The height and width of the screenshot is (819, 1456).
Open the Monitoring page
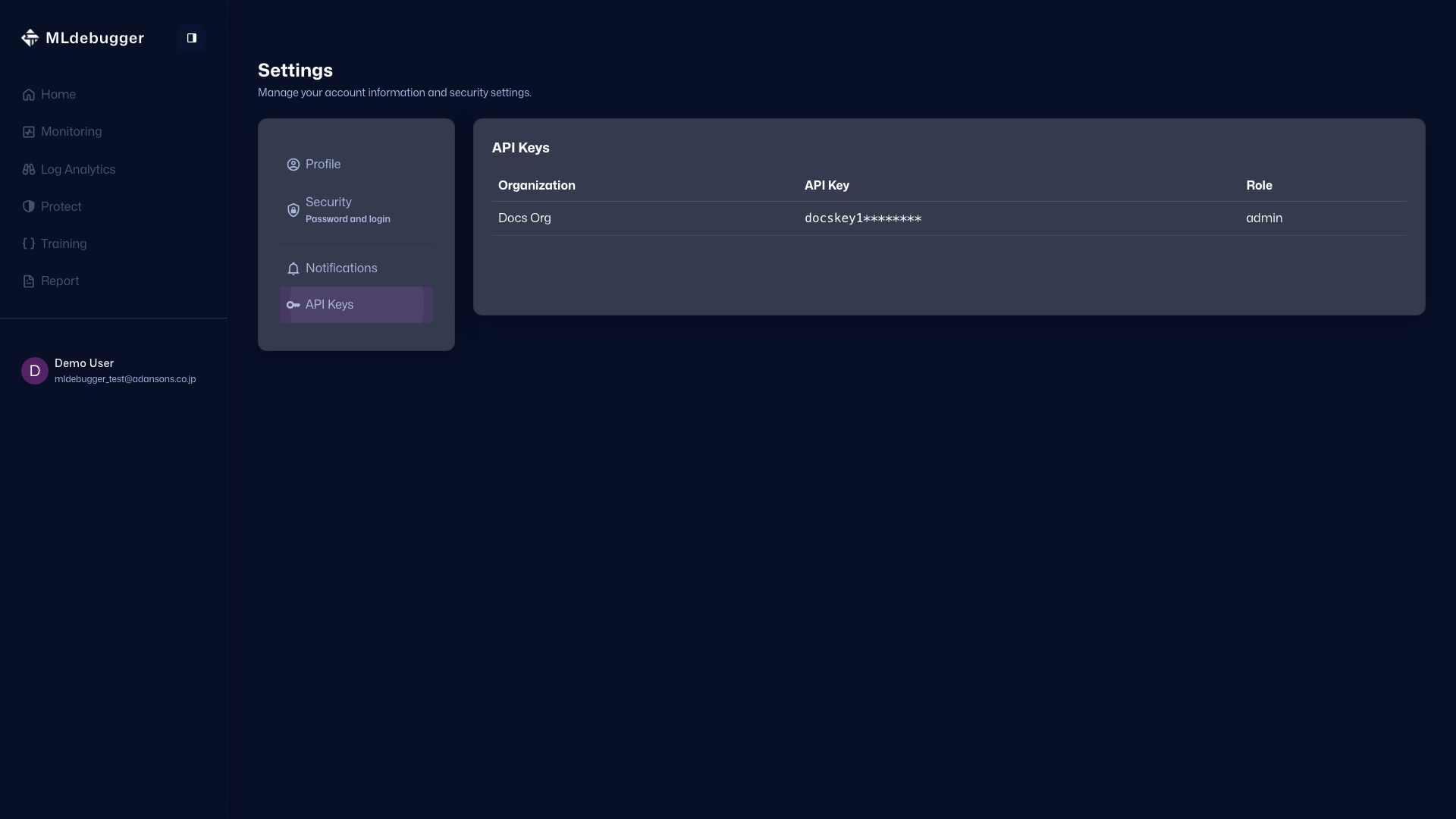point(71,132)
